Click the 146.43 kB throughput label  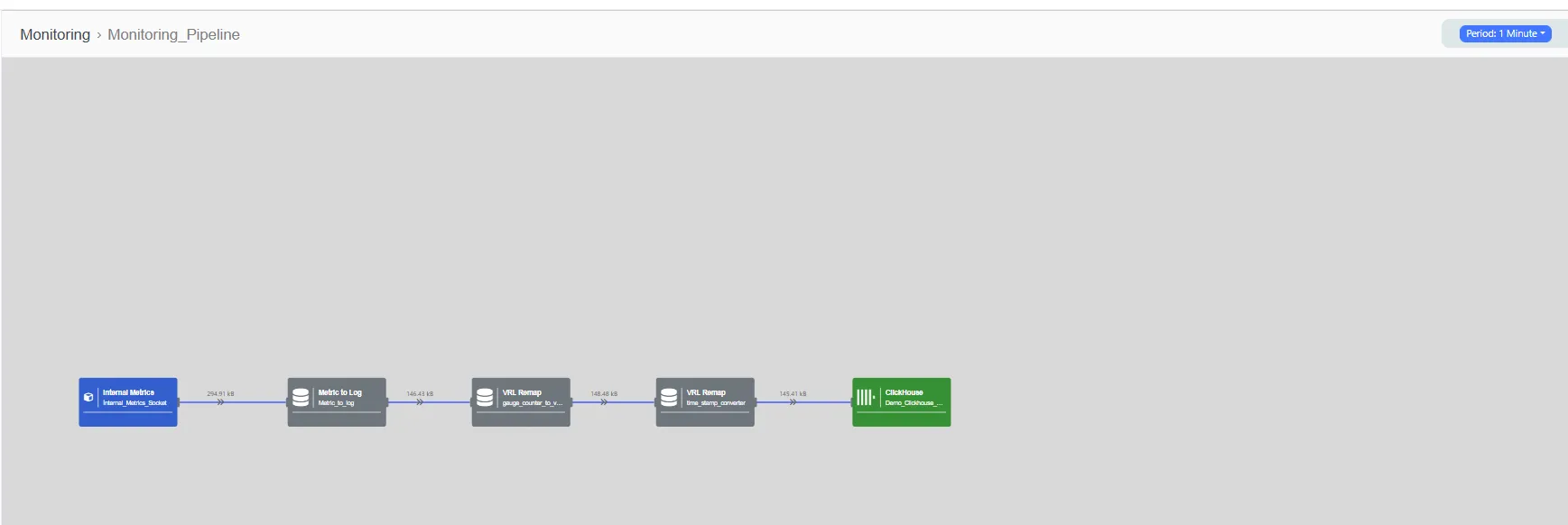pos(420,393)
